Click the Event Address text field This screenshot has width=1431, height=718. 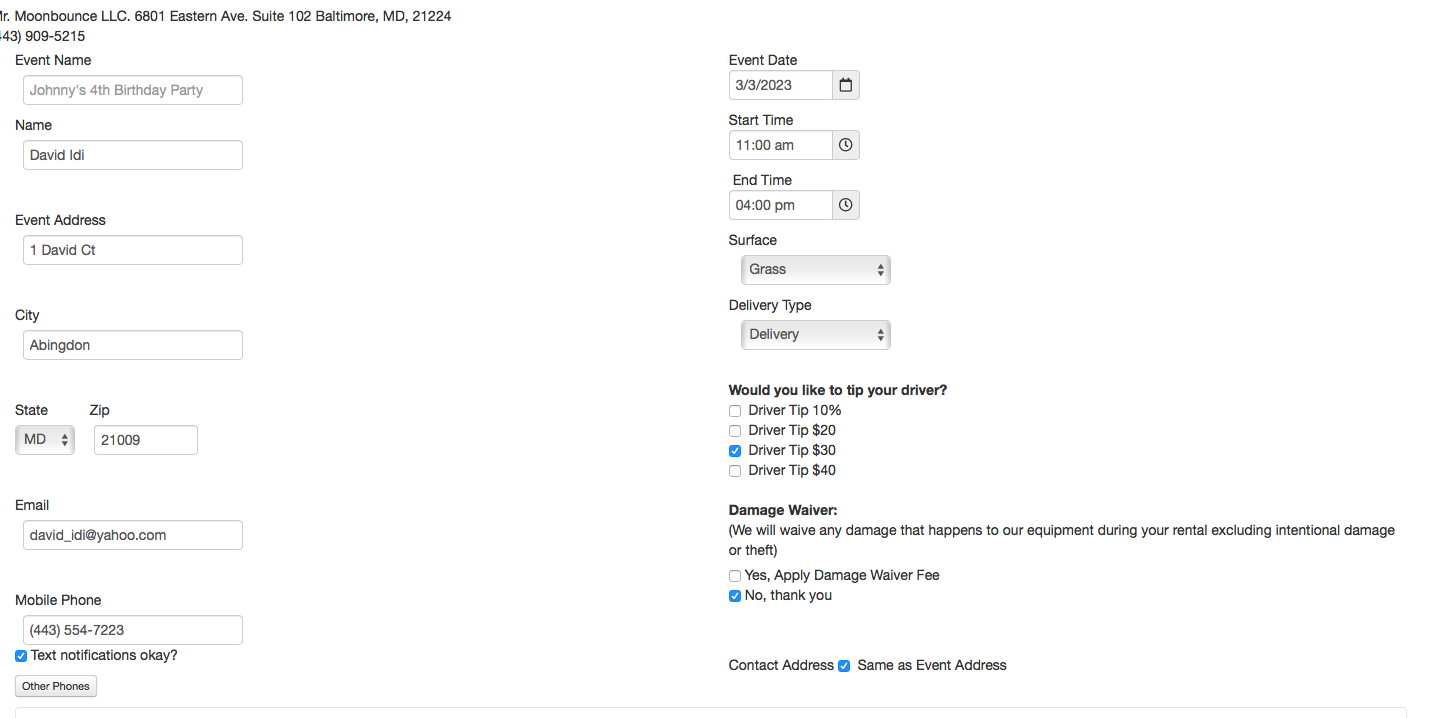pos(132,250)
